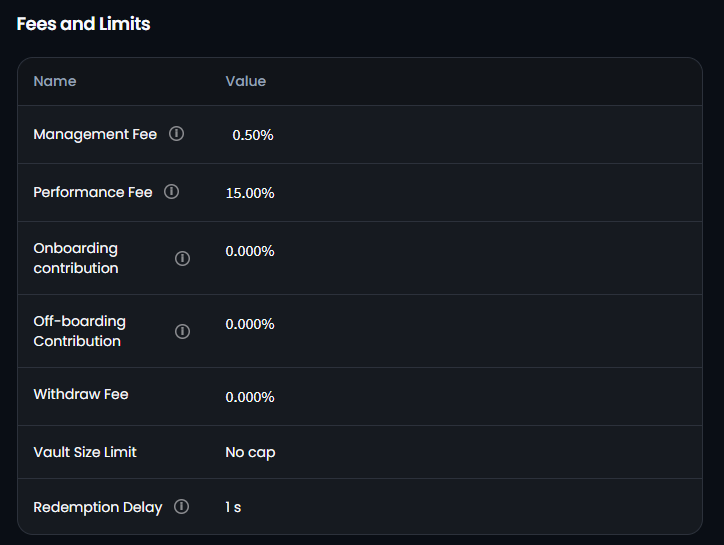
Task: Click the 15.00% performance fee value
Action: (250, 193)
